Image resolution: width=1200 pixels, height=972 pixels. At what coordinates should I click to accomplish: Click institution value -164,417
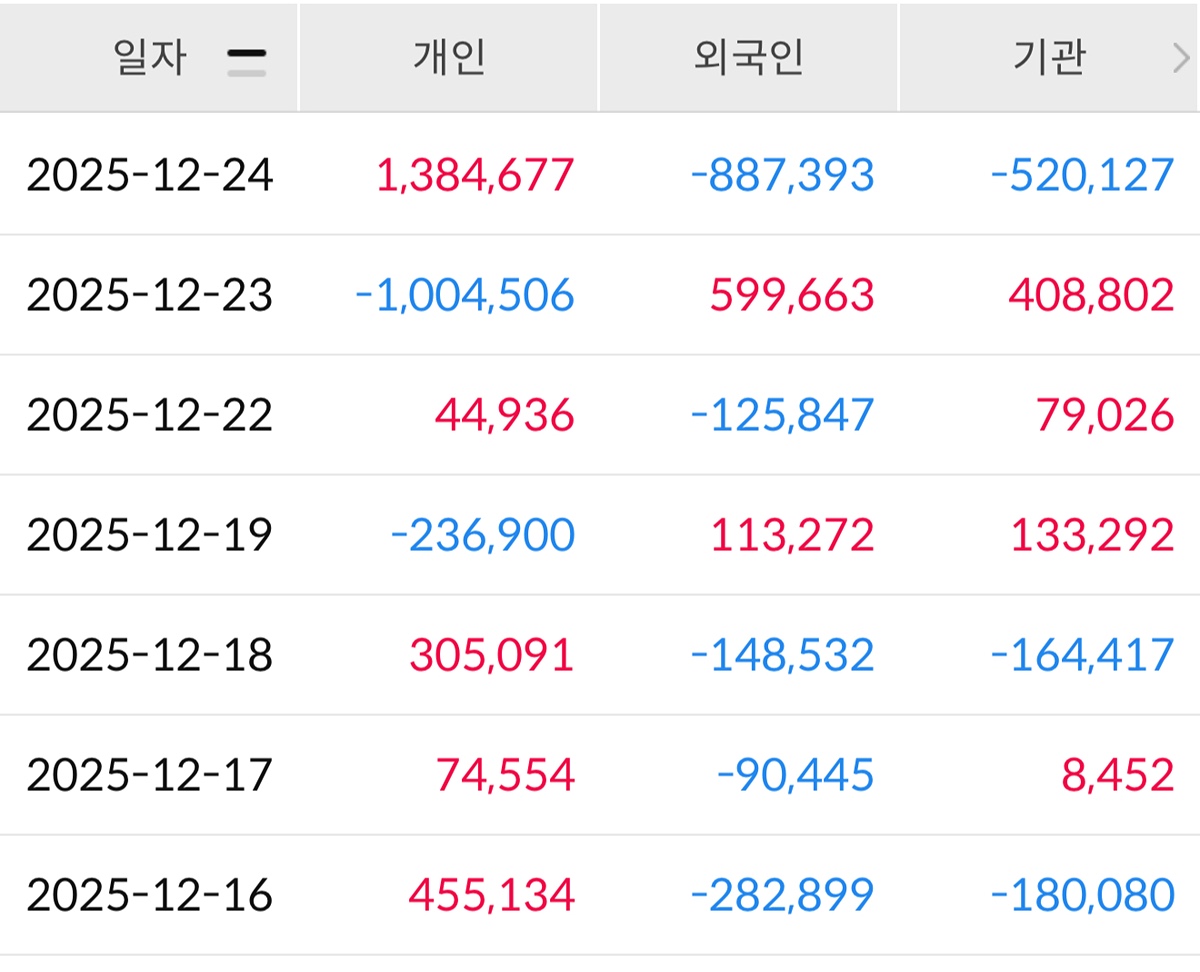(x=1082, y=655)
